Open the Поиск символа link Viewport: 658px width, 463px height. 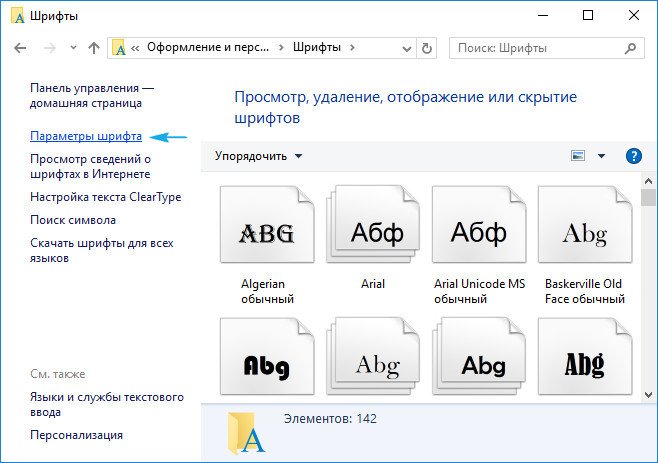(73, 220)
